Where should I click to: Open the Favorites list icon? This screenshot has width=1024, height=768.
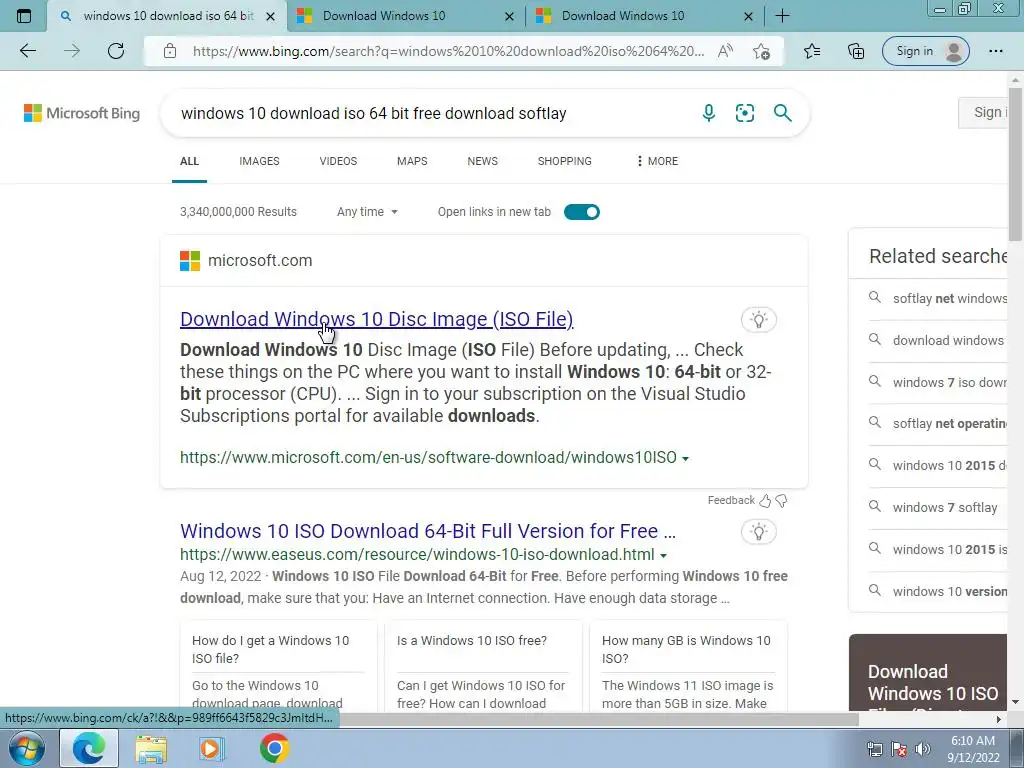coord(812,51)
